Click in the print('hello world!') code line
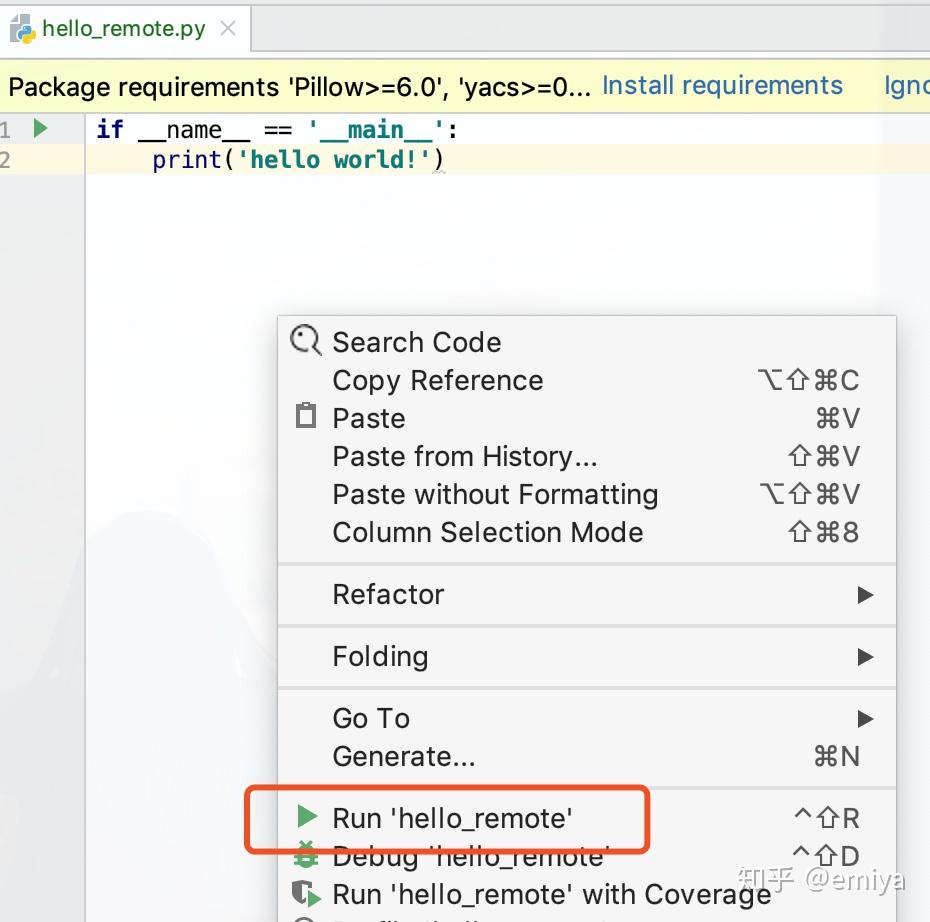930x922 pixels. pyautogui.click(x=298, y=160)
